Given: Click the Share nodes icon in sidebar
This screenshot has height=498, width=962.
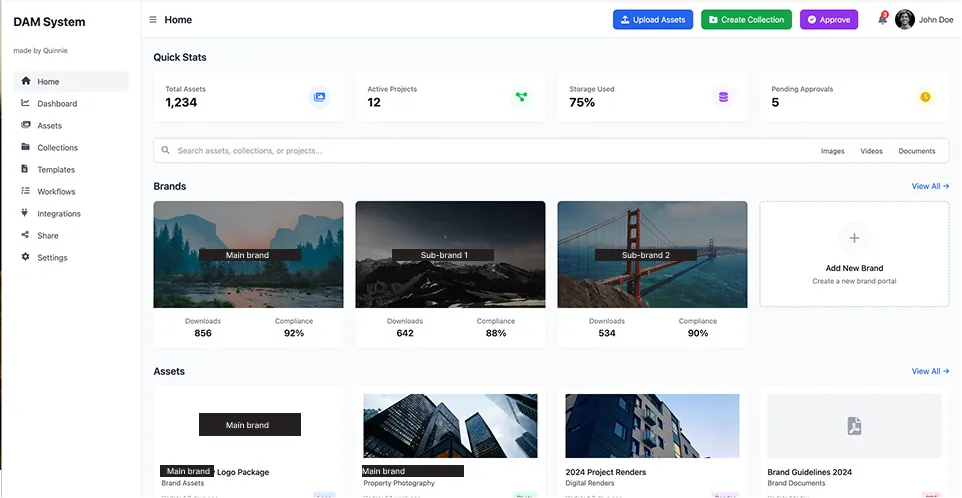Looking at the screenshot, I should (25, 235).
